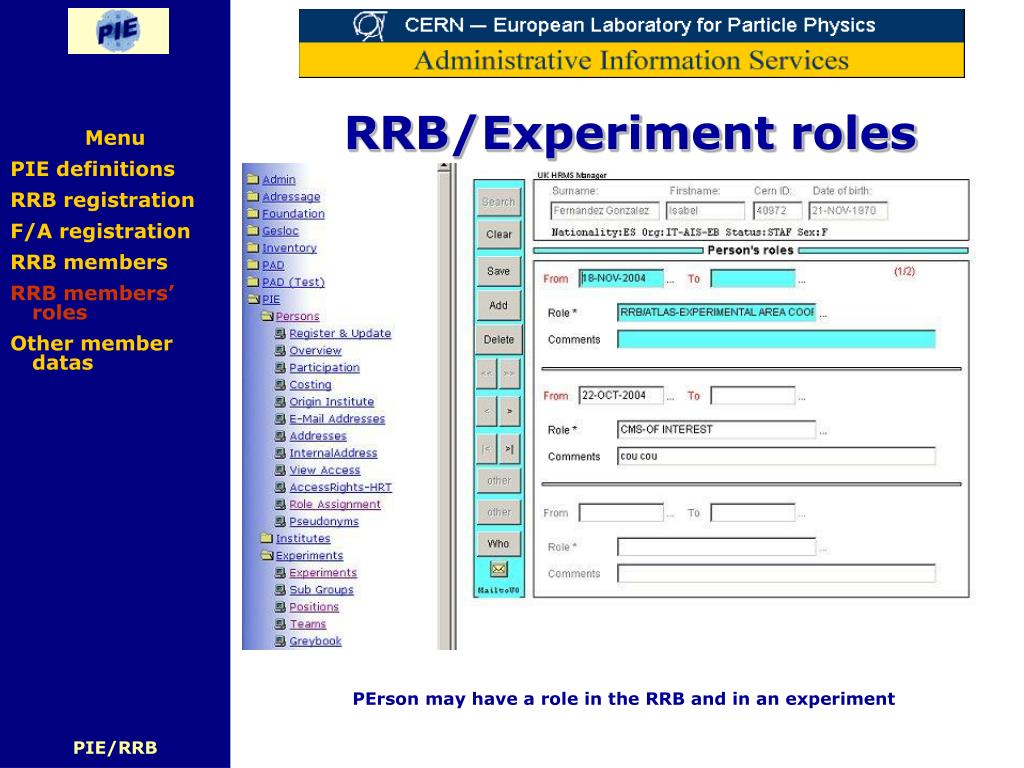Open RRB registration menu item
This screenshot has height=768, width=1024.
tap(103, 200)
